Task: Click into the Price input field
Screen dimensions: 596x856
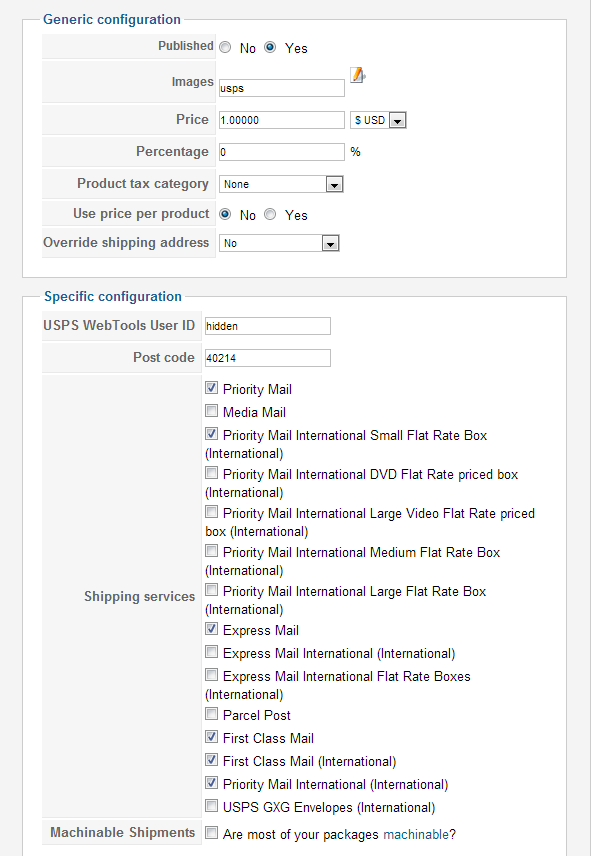Action: 282,120
